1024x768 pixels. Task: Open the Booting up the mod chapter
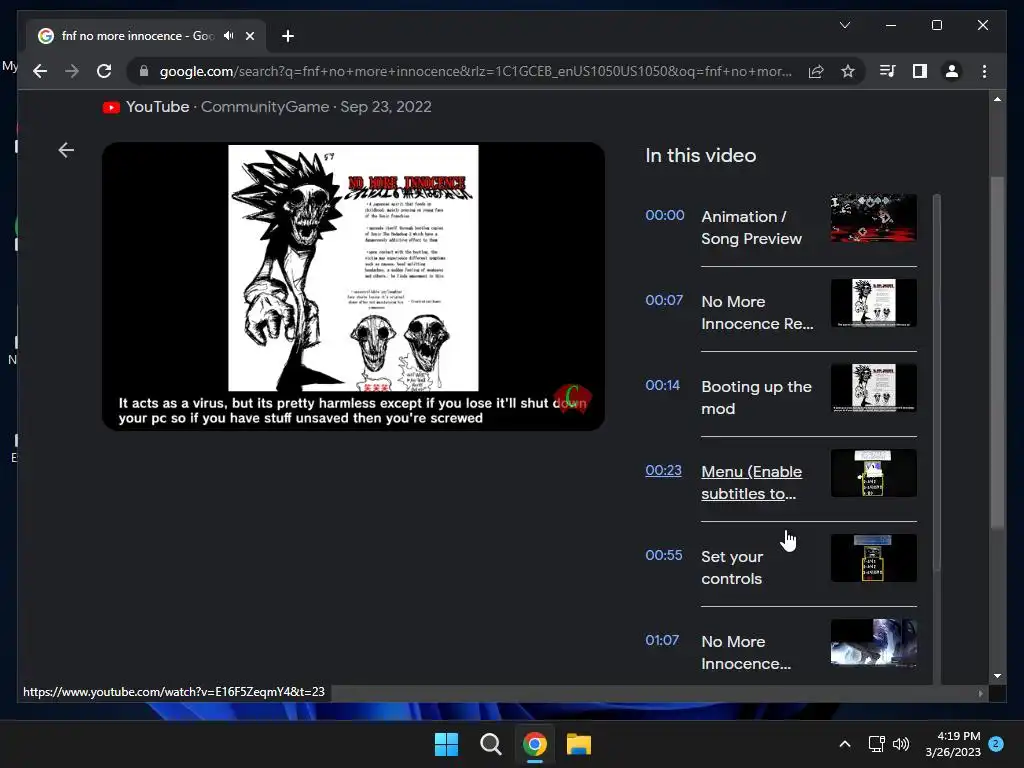[756, 397]
